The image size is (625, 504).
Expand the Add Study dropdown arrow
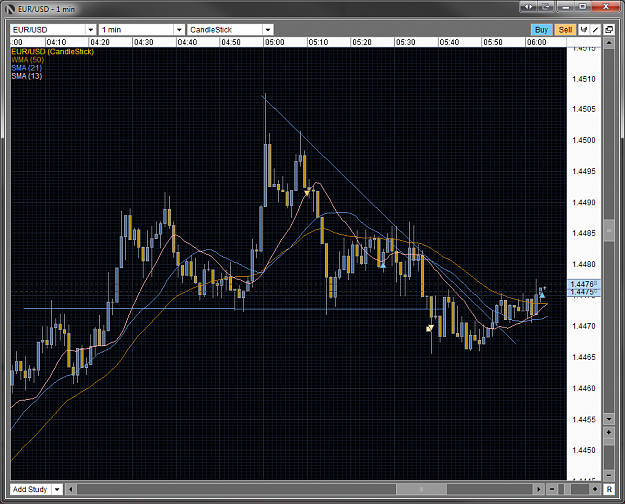[57, 489]
